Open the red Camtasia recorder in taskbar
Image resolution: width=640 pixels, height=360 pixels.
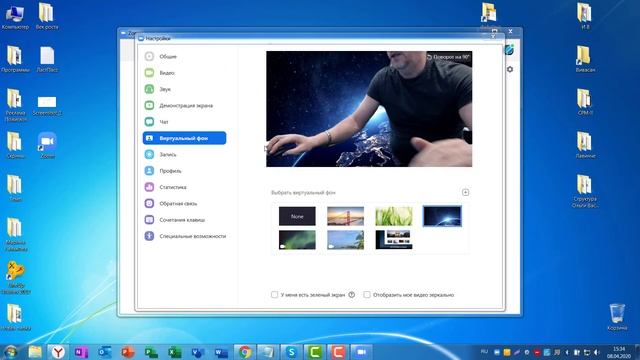(x=338, y=352)
